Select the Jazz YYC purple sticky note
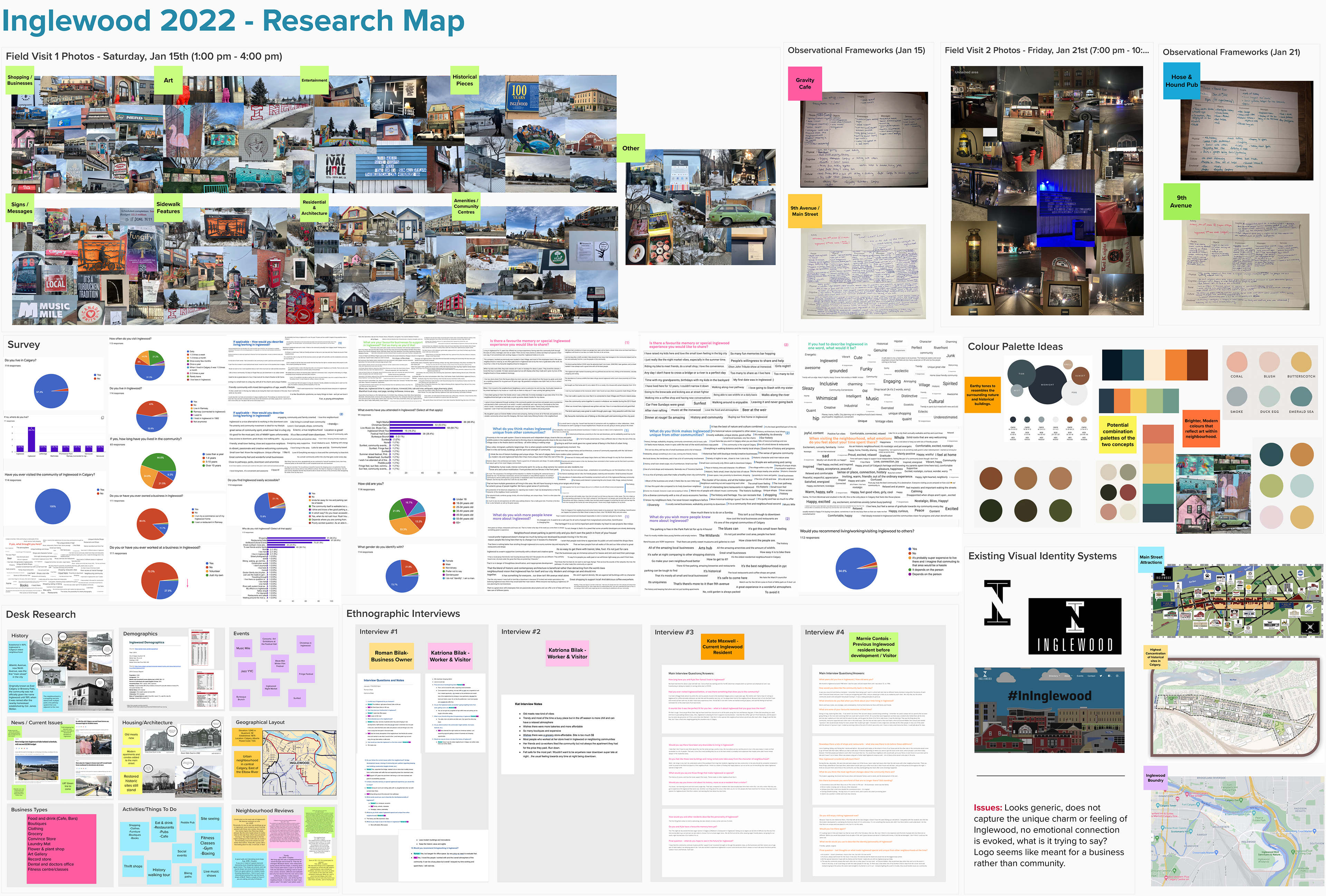This screenshot has width=1326, height=896. pos(247,671)
